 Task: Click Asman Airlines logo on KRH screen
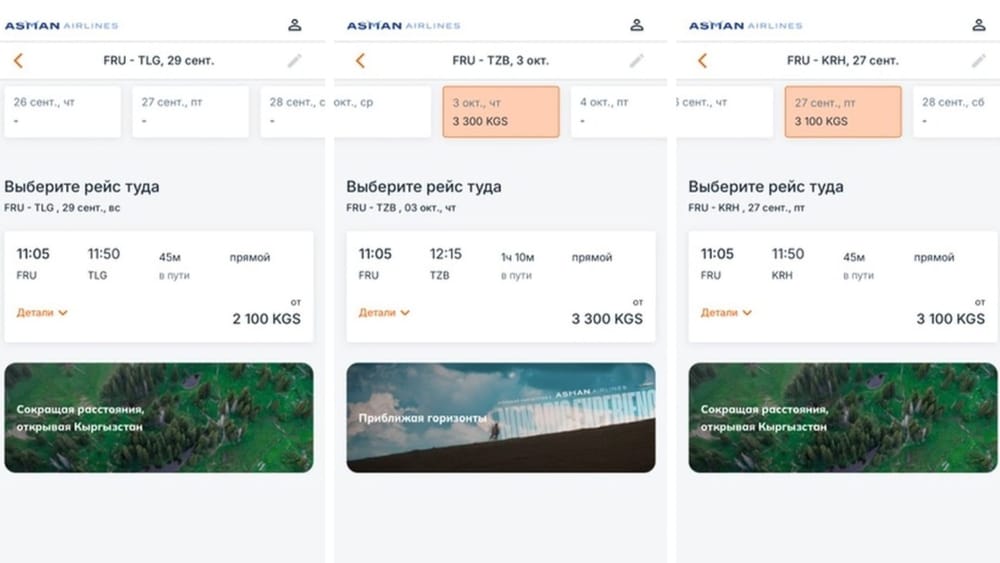coord(746,26)
